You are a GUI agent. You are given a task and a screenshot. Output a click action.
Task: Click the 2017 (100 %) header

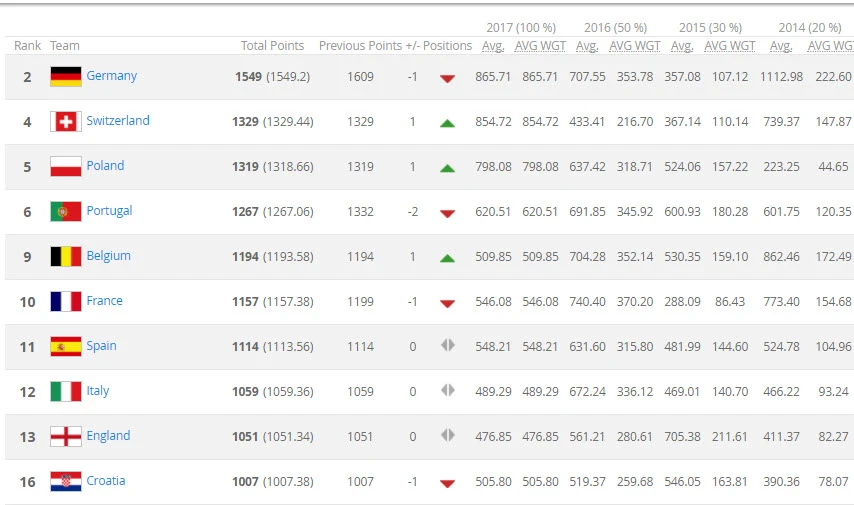click(520, 27)
